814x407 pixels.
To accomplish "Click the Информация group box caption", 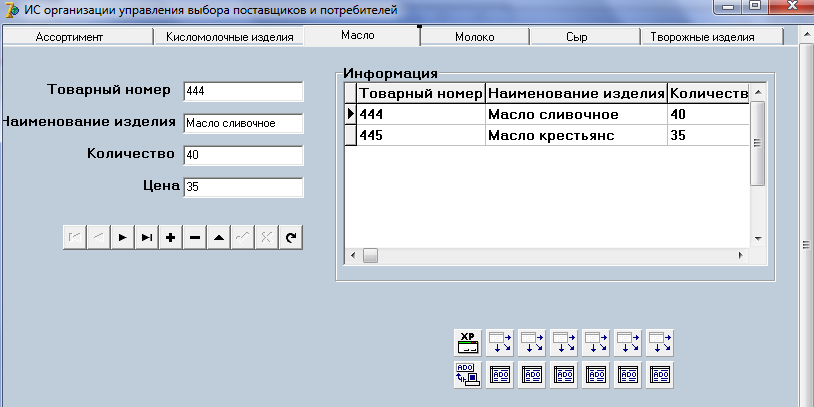I will coord(390,73).
